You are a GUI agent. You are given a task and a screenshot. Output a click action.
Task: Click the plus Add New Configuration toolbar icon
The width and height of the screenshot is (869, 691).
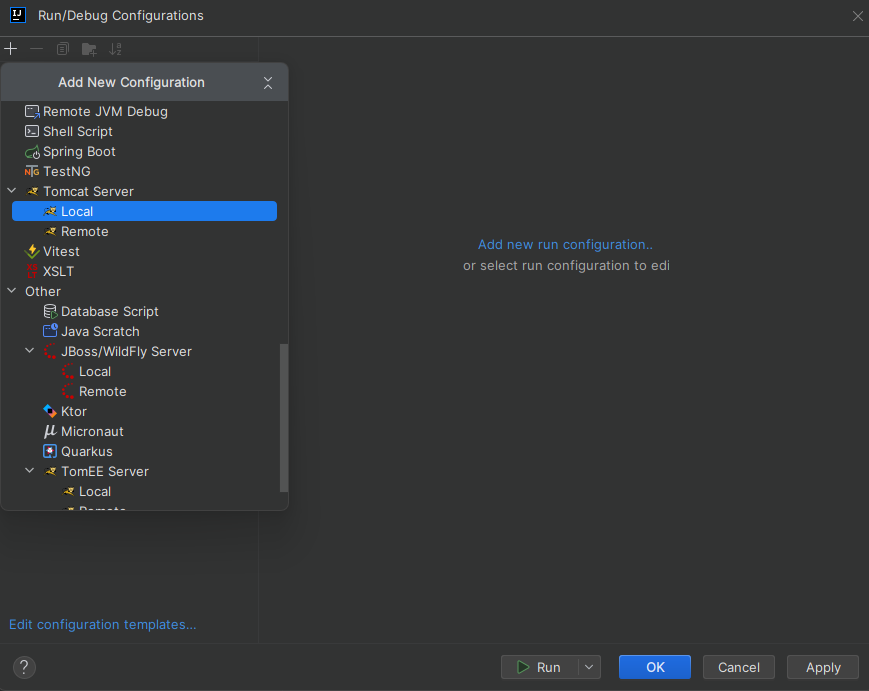(x=11, y=49)
